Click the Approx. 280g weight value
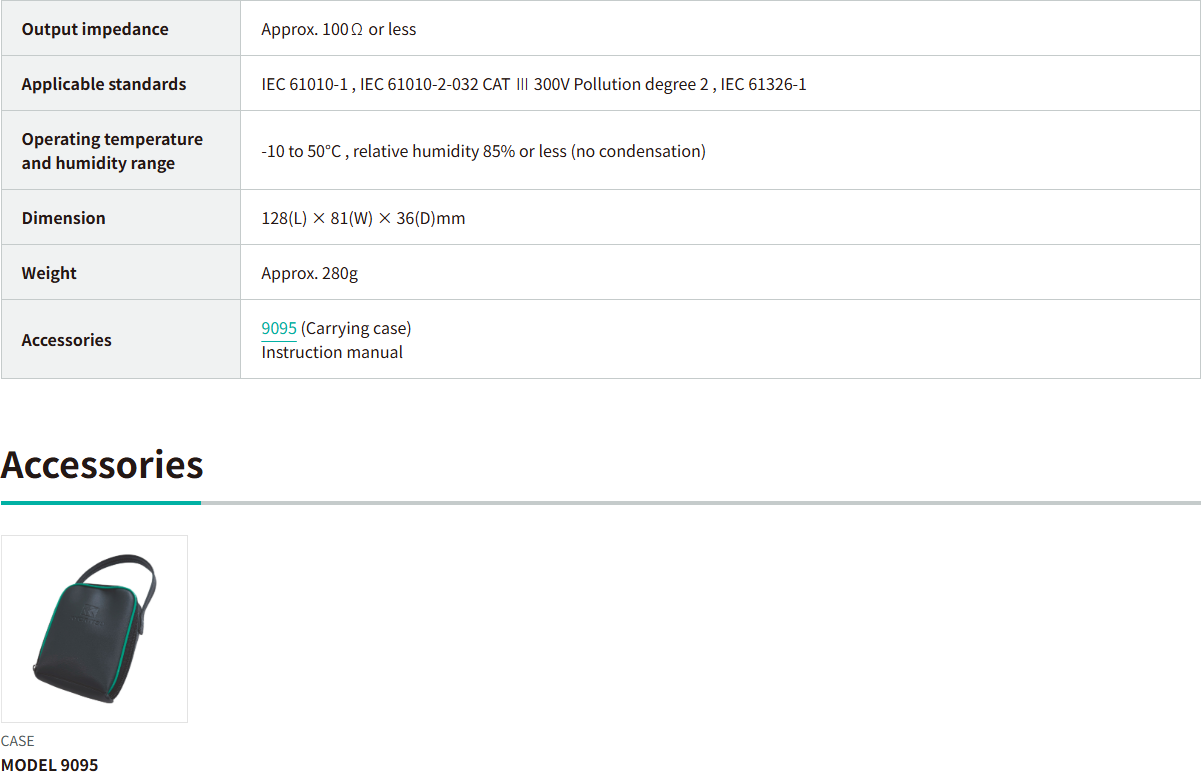1203x779 pixels. tap(309, 273)
